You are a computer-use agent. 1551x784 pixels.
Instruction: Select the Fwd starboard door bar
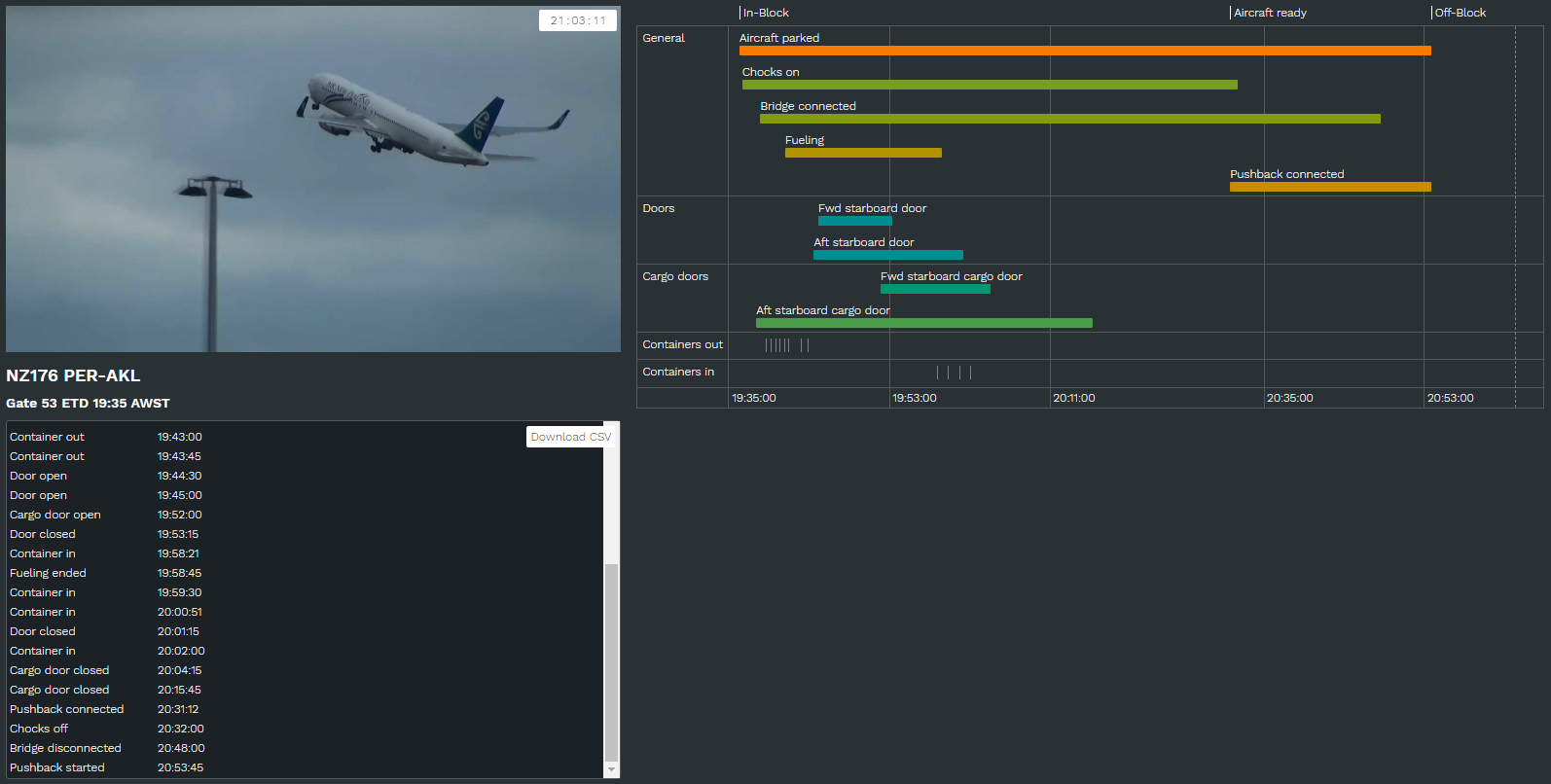855,221
